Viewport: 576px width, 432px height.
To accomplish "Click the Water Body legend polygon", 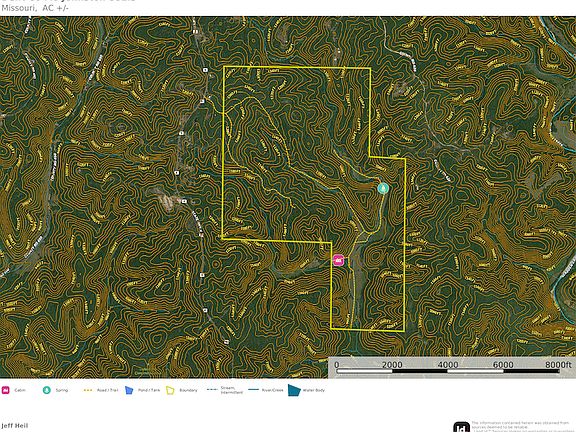I will pyautogui.click(x=294, y=390).
